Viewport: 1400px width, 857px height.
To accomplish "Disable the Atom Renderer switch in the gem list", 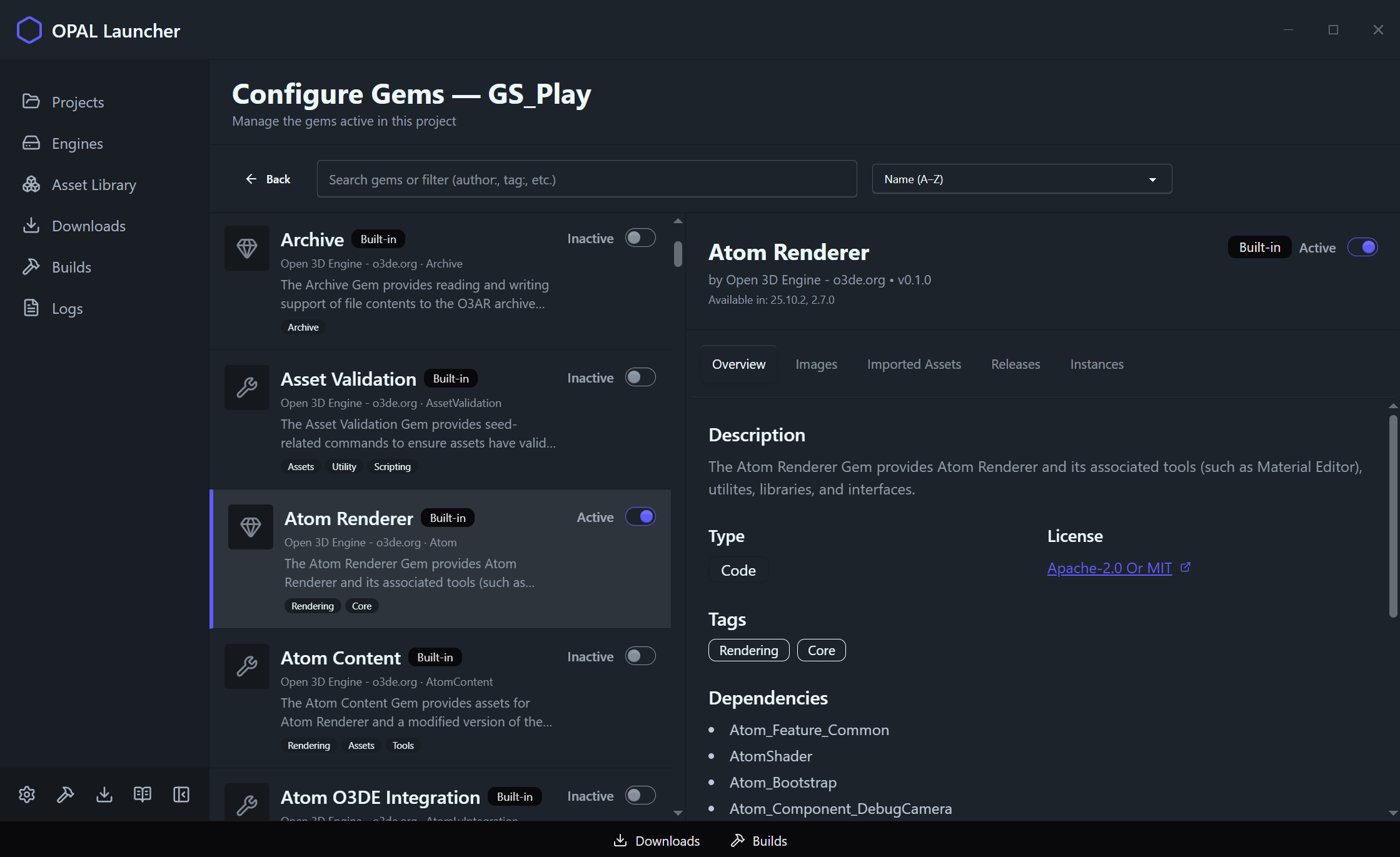I will coord(641,517).
